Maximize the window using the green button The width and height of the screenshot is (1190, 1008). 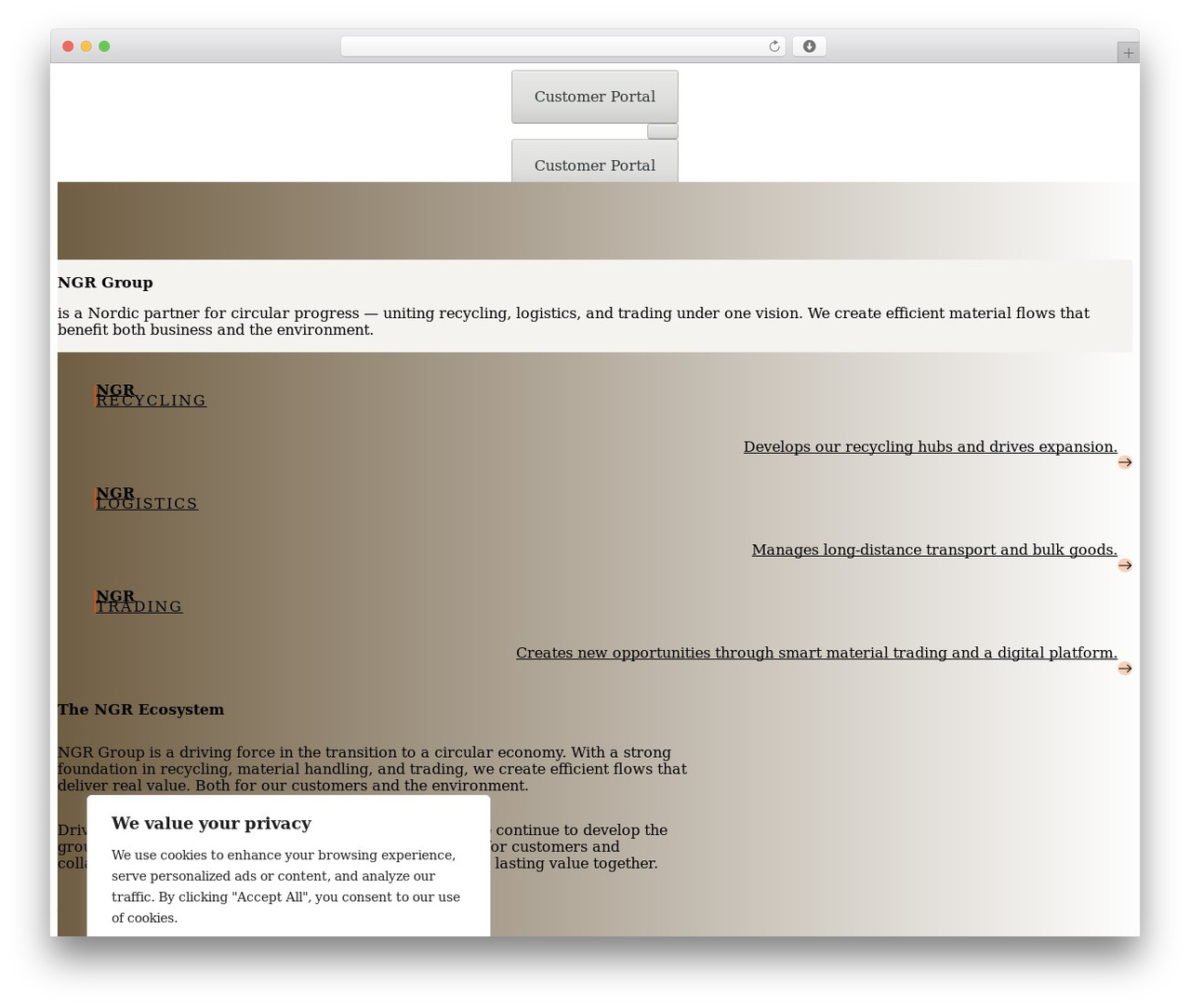[104, 46]
